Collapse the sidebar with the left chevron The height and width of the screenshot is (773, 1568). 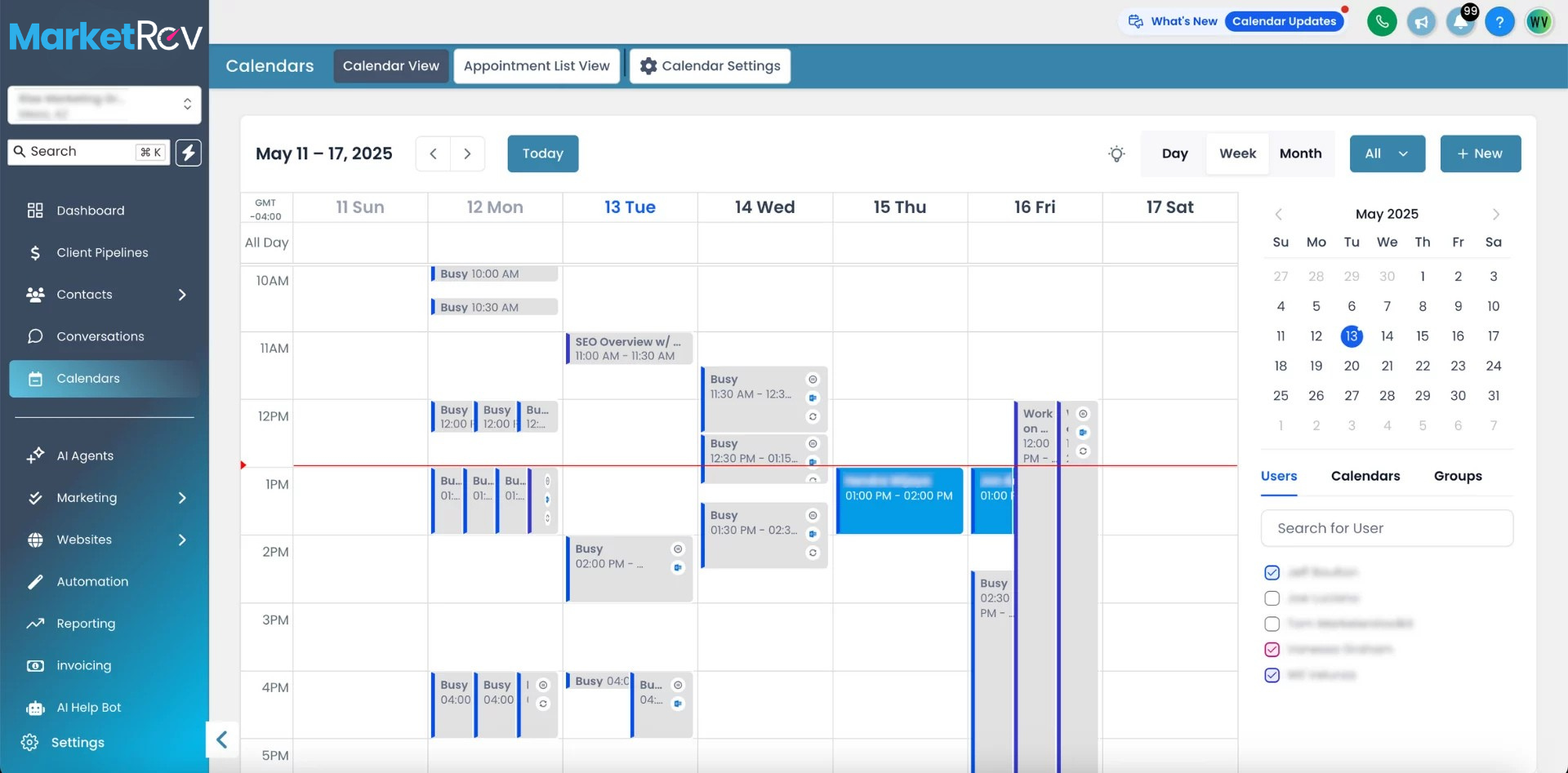click(x=222, y=740)
